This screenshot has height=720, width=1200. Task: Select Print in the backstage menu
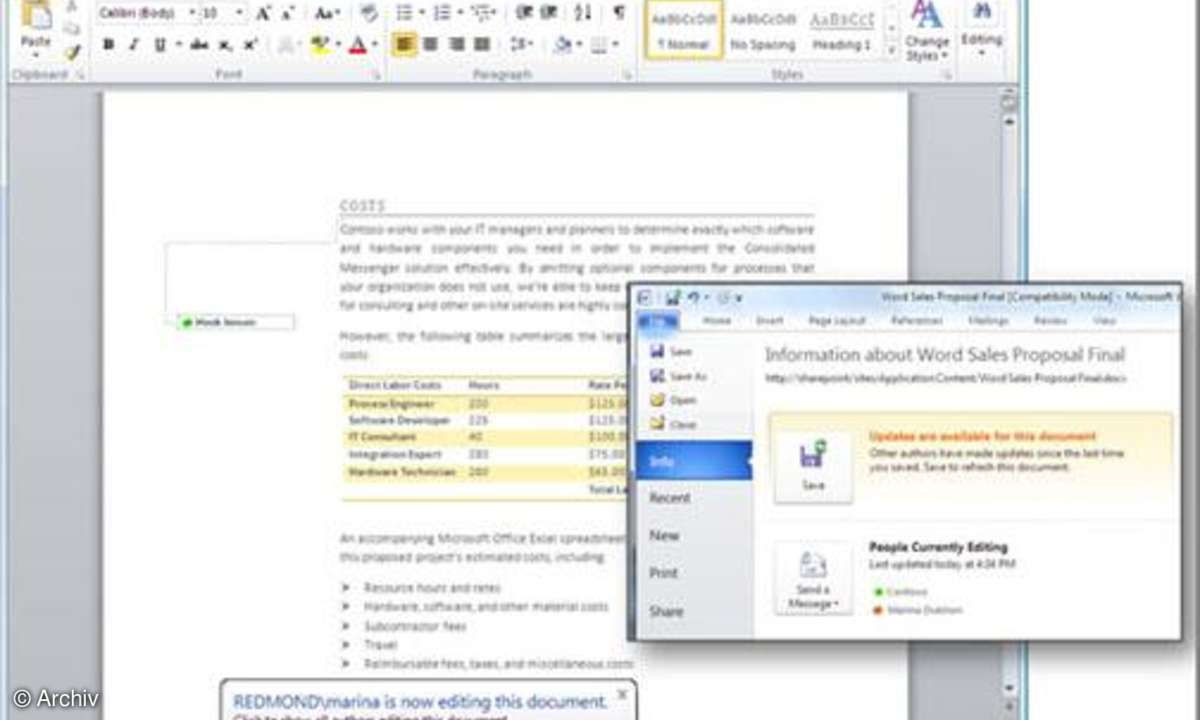coord(664,573)
